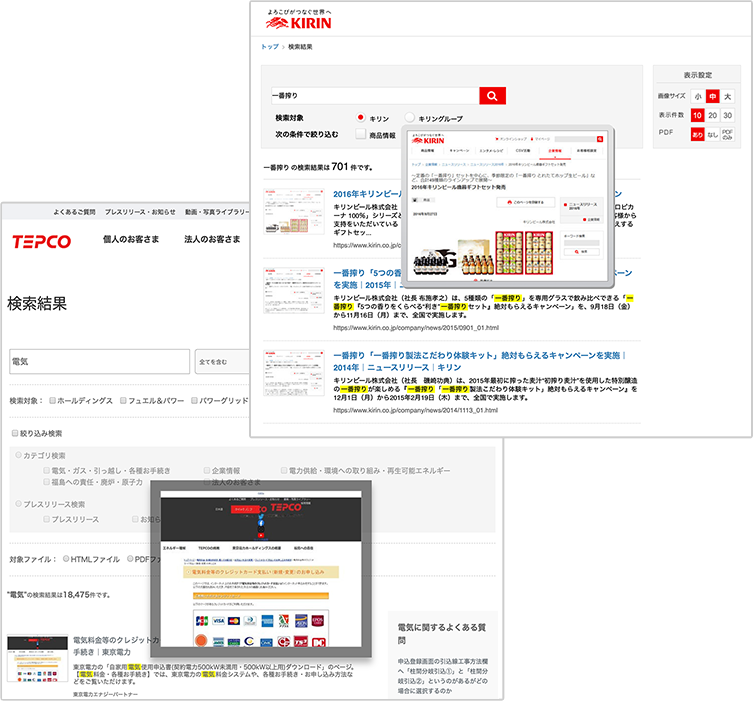Click the large TEPCO page preview popup

[x=261, y=569]
